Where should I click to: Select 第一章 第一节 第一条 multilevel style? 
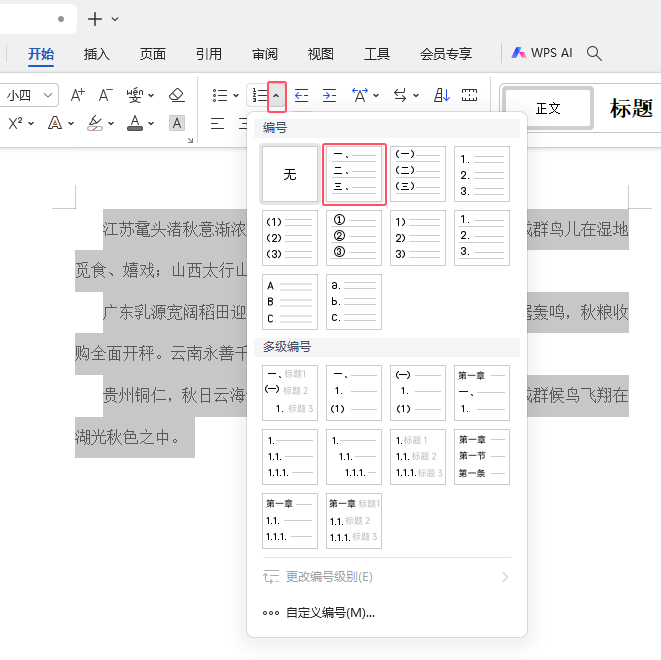click(482, 457)
